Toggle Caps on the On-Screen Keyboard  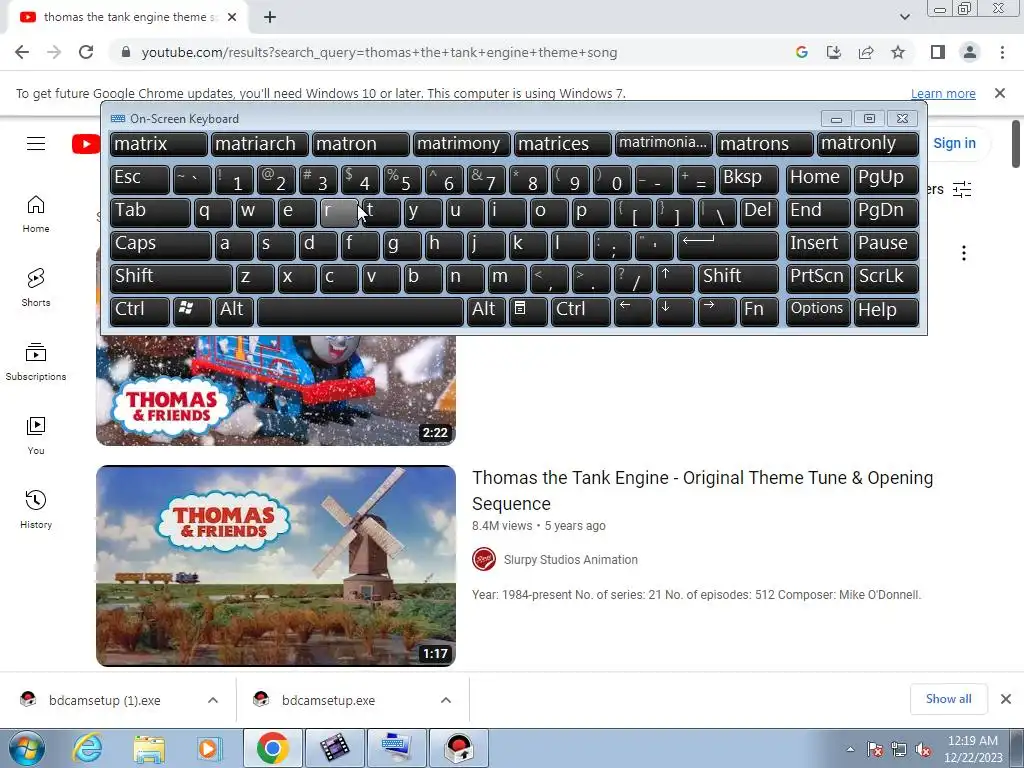(161, 245)
